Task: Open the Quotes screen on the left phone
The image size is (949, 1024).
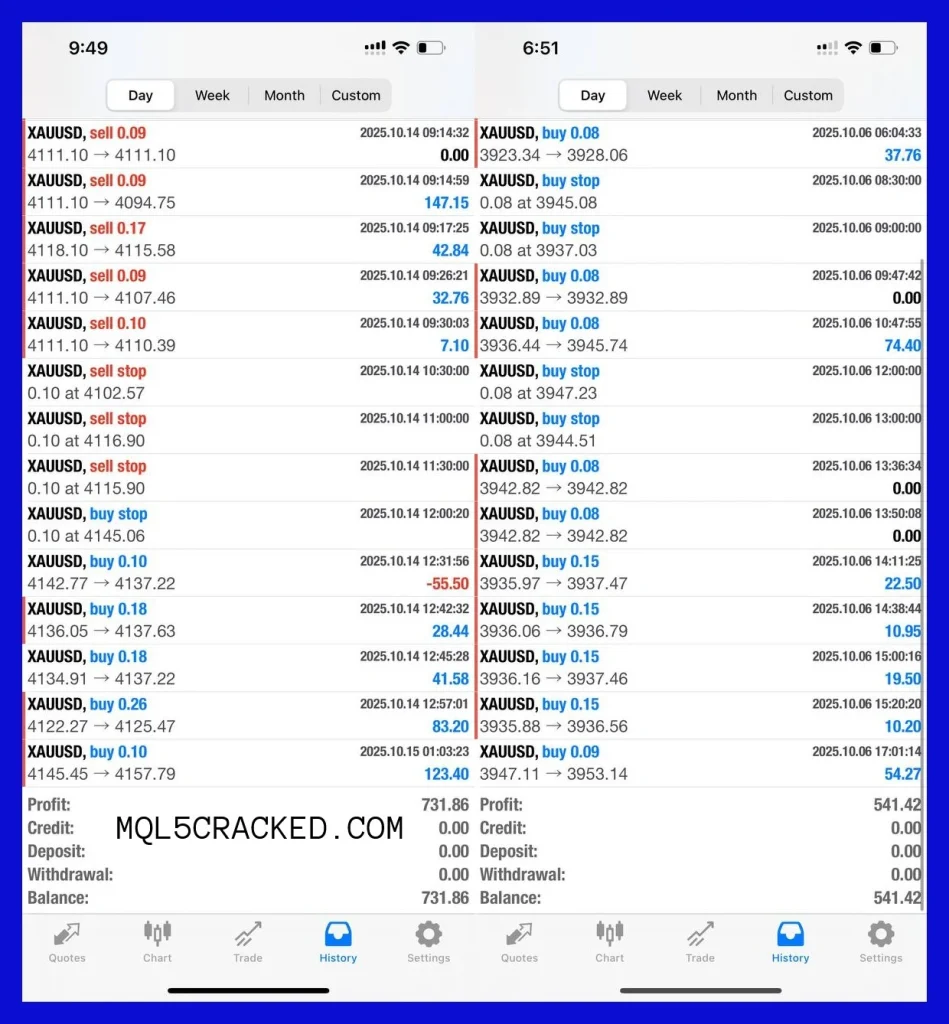Action: 67,943
